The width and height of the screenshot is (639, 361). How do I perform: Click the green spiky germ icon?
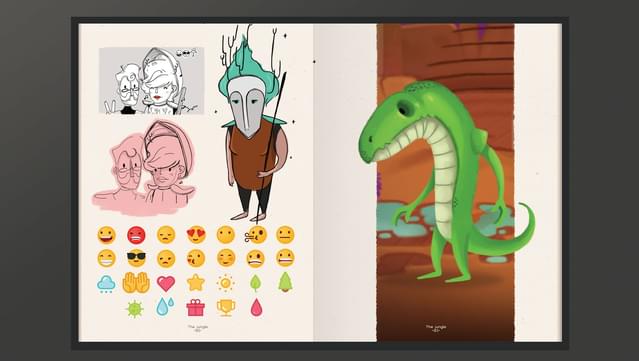(x=135, y=309)
